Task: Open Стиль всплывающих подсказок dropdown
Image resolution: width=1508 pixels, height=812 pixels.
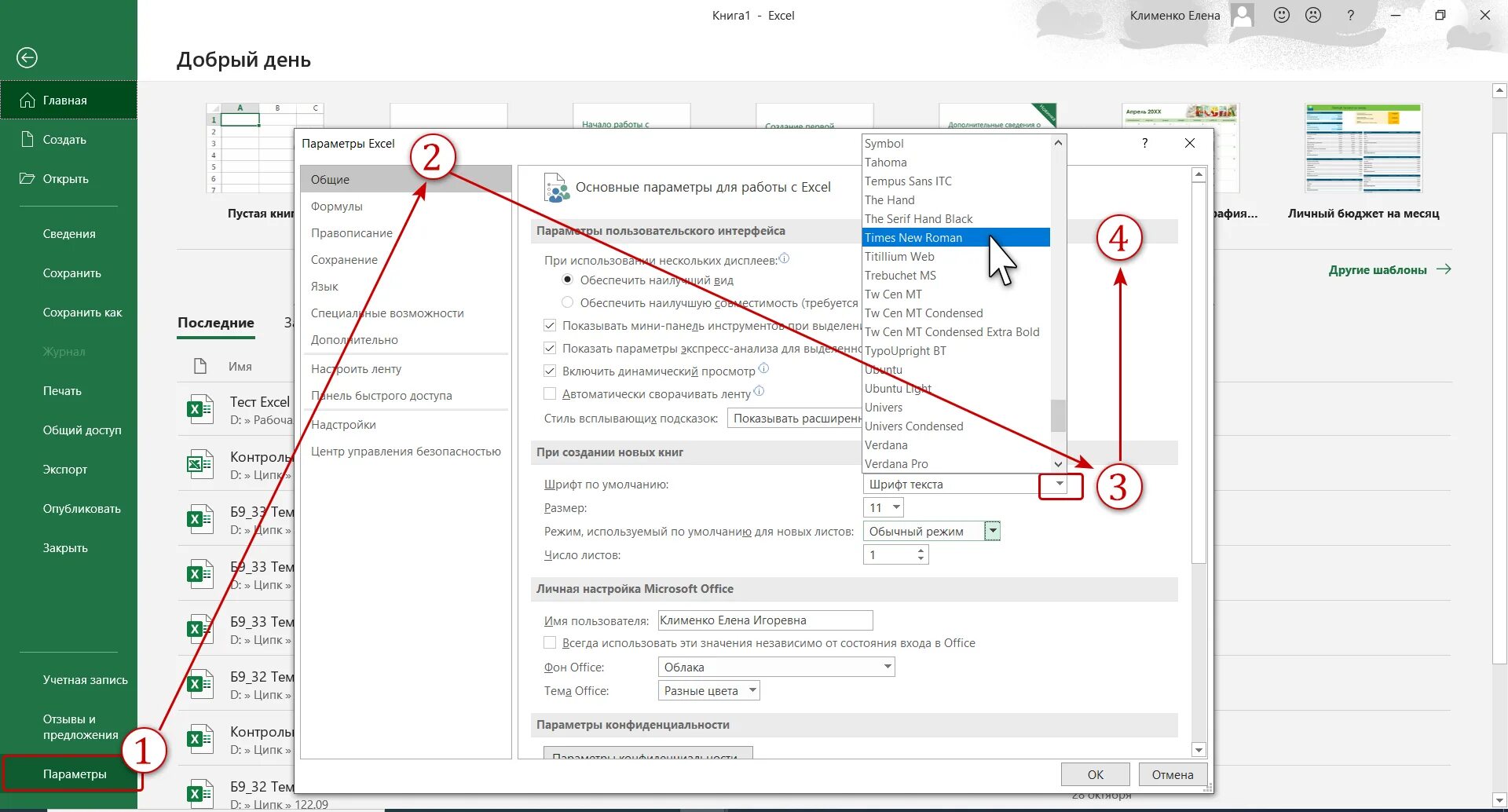Action: click(x=794, y=419)
